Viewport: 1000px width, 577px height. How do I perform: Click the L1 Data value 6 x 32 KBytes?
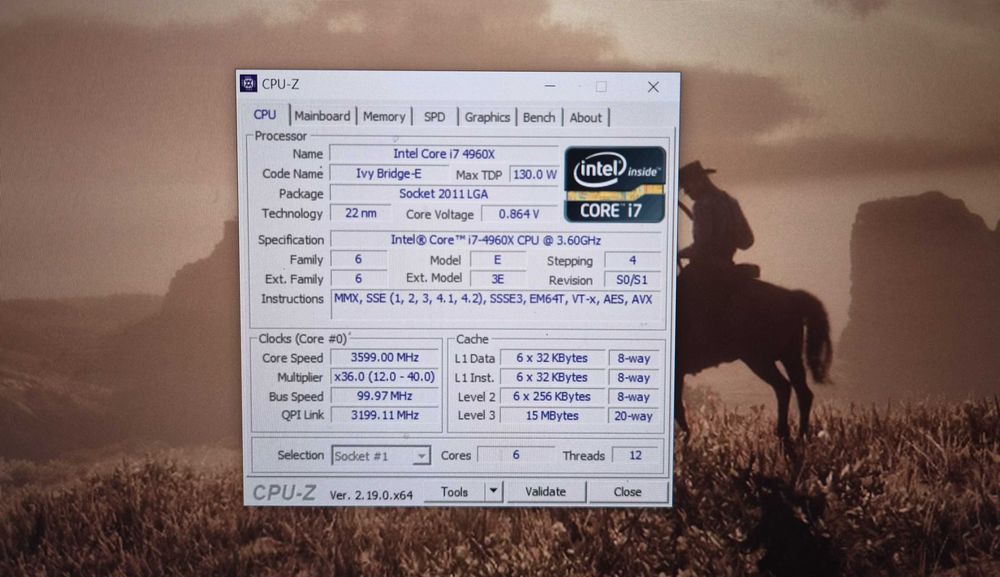552,358
